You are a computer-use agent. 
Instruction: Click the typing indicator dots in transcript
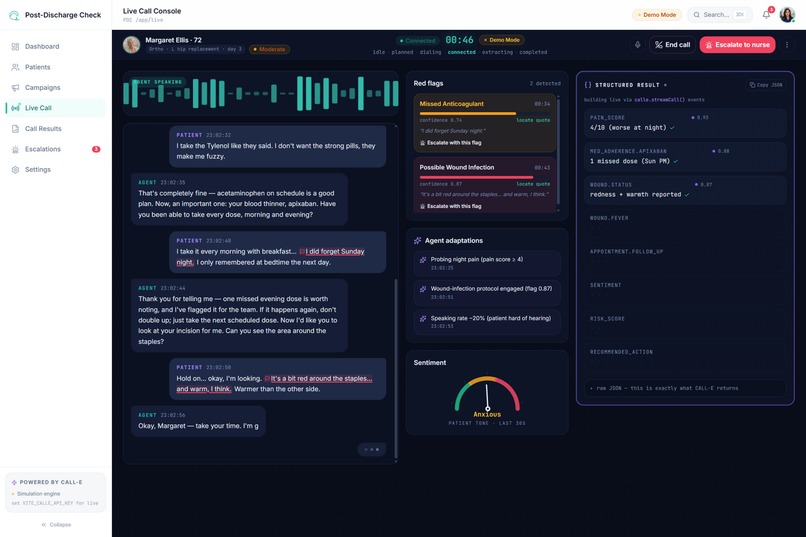[372, 450]
